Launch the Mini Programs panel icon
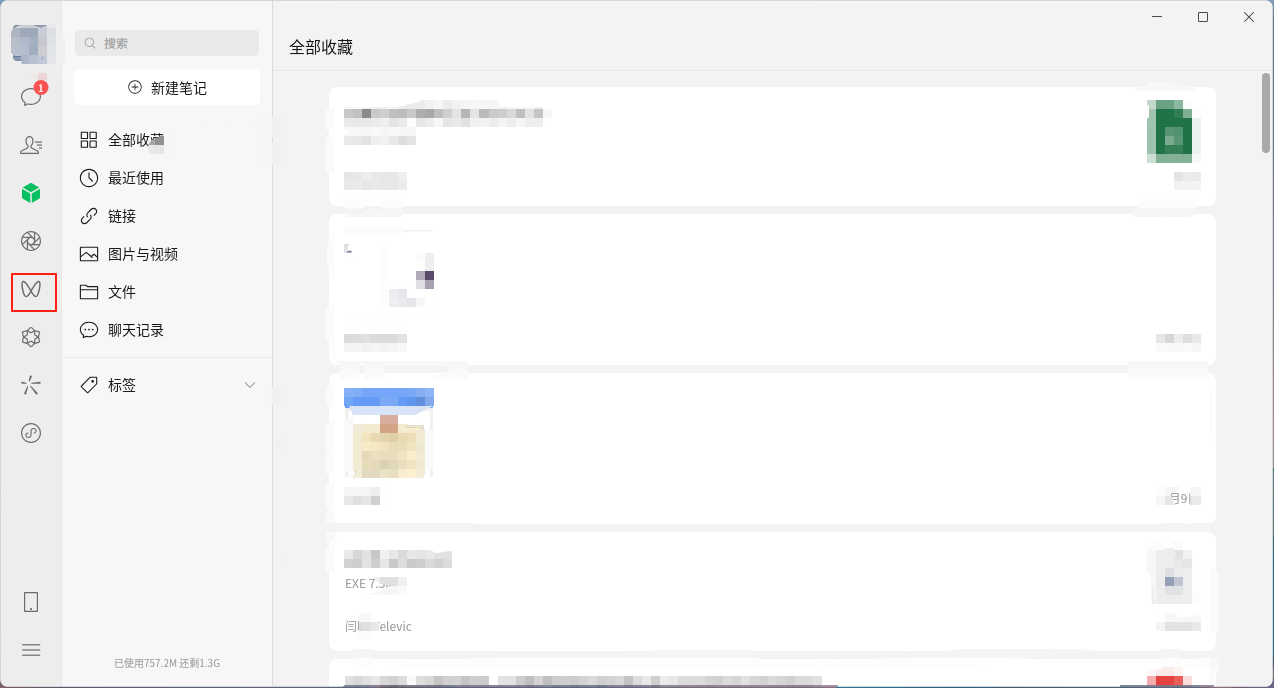 click(31, 433)
